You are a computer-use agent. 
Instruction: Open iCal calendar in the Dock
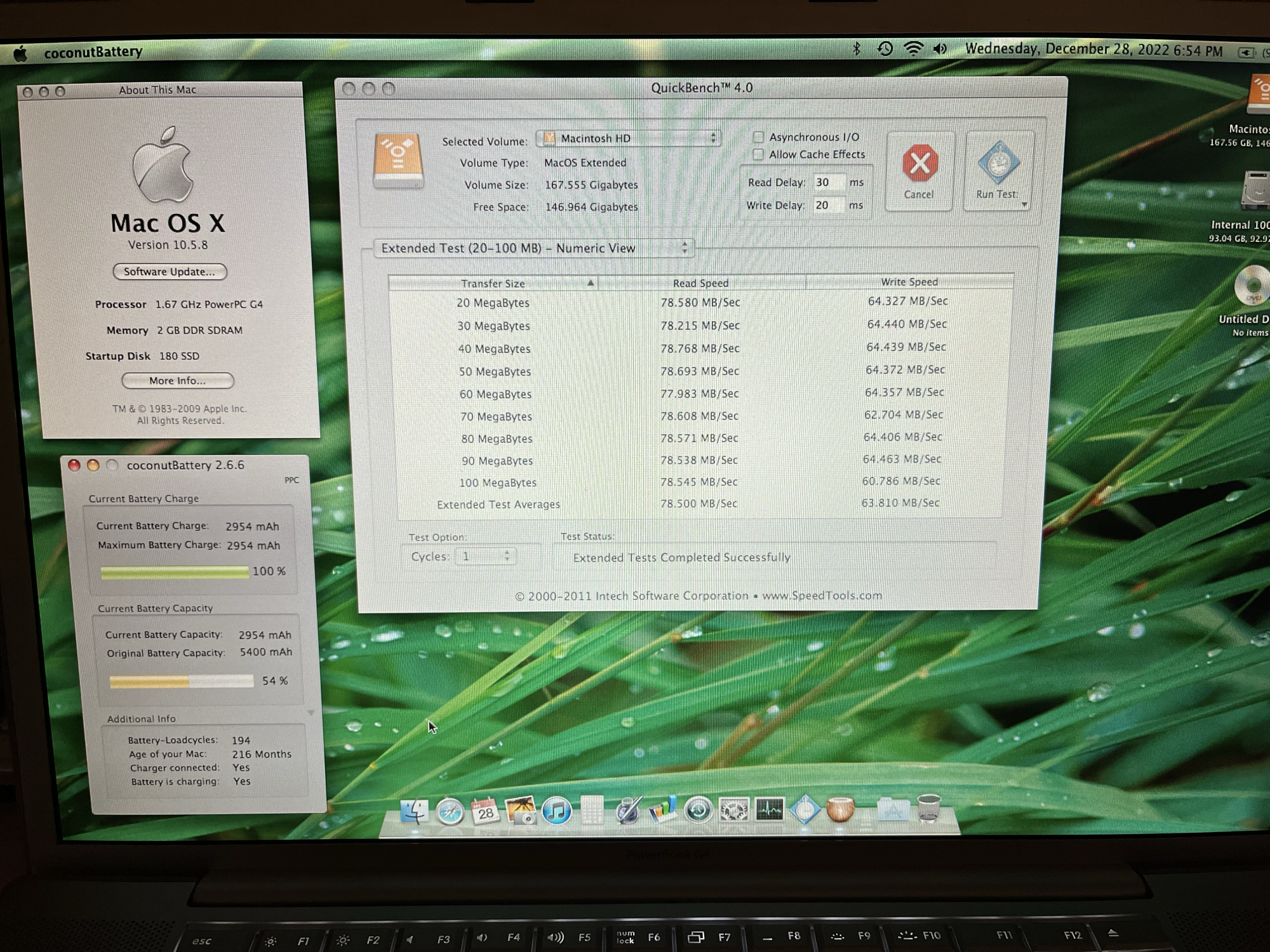click(x=485, y=810)
